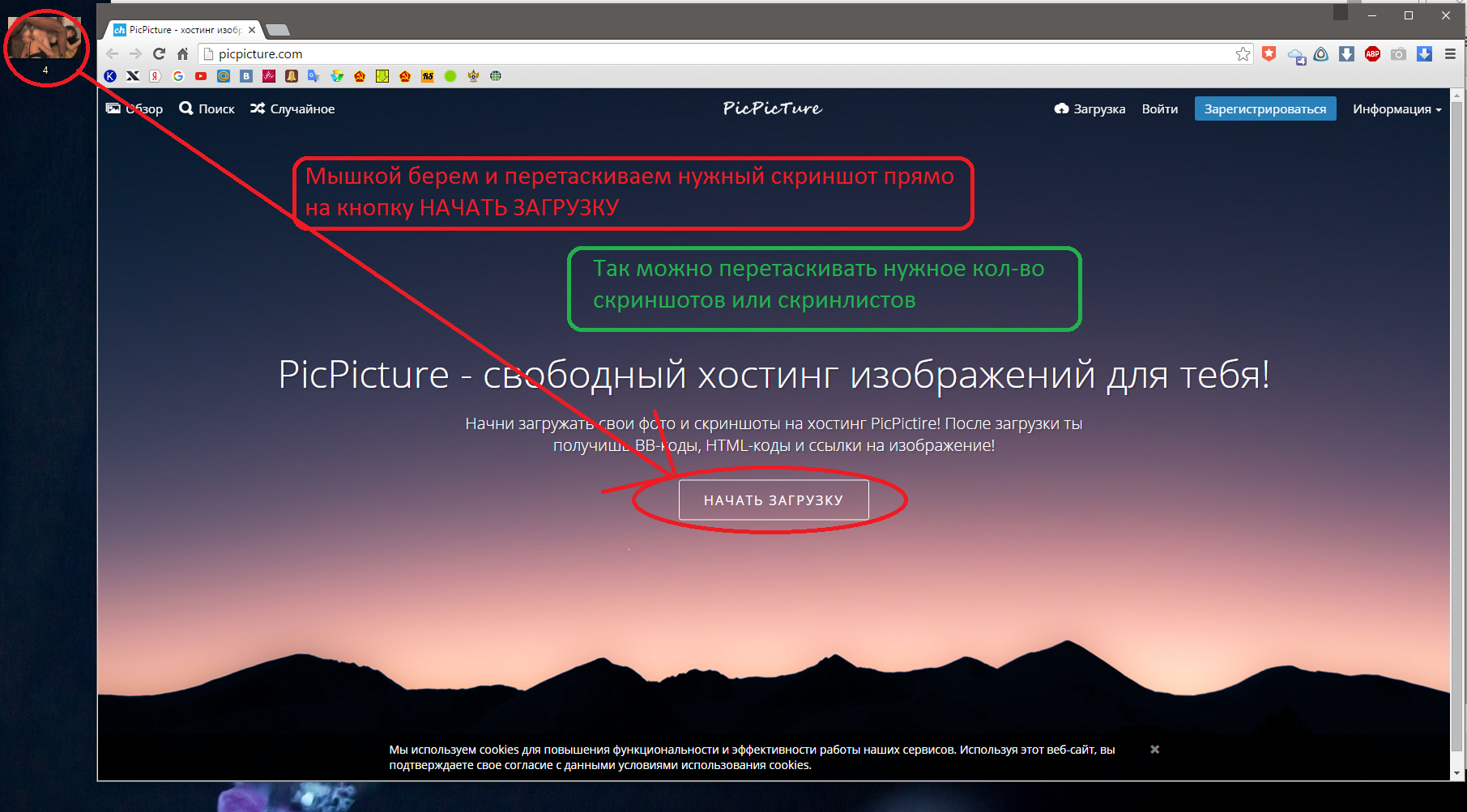Select the PicPicture browser tab

(x=185, y=30)
